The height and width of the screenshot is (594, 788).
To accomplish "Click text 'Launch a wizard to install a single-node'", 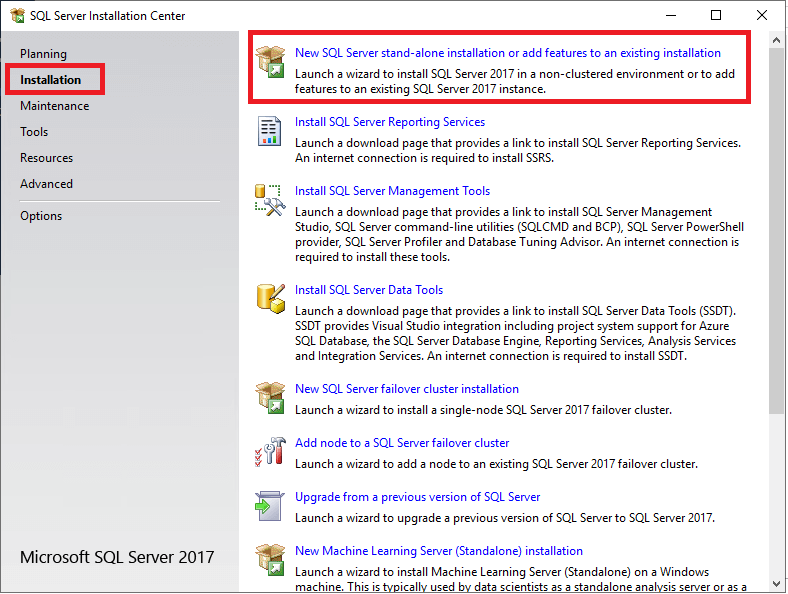I will [400, 410].
